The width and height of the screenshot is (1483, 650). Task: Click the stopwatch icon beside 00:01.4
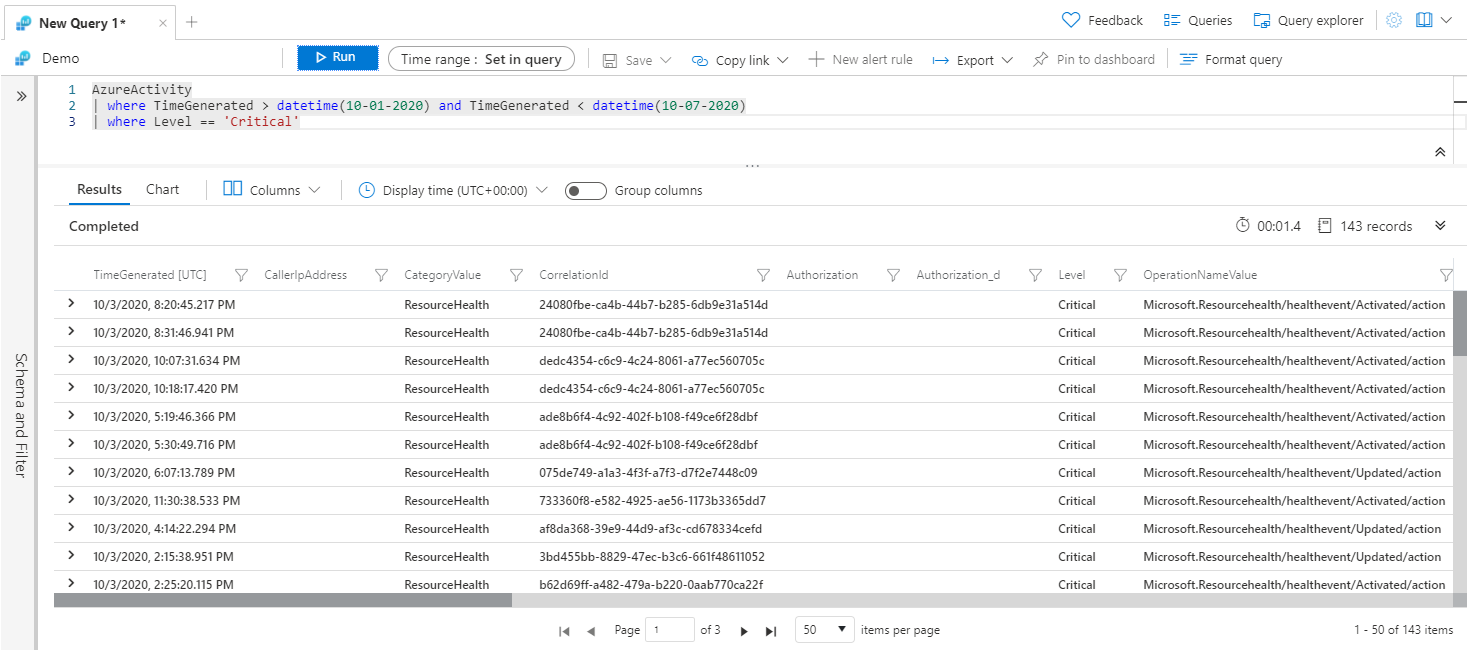point(1243,226)
